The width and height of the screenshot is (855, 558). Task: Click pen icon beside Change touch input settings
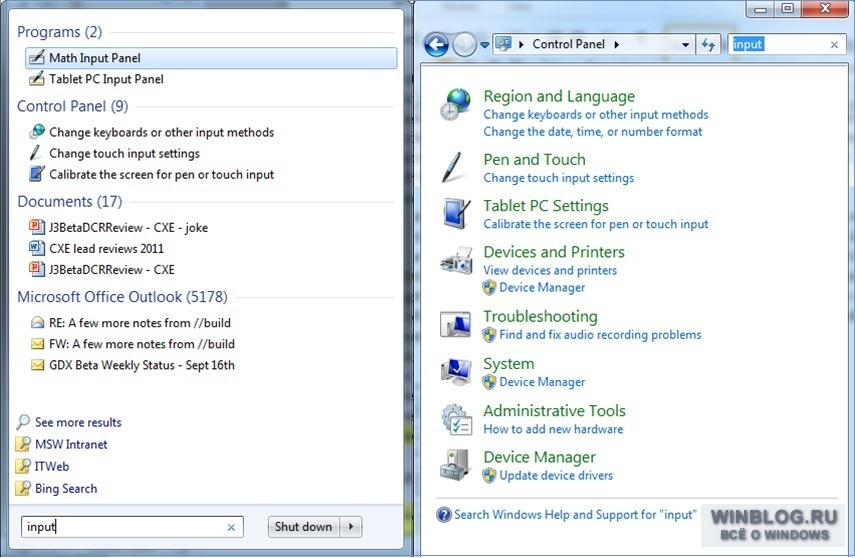coord(35,153)
